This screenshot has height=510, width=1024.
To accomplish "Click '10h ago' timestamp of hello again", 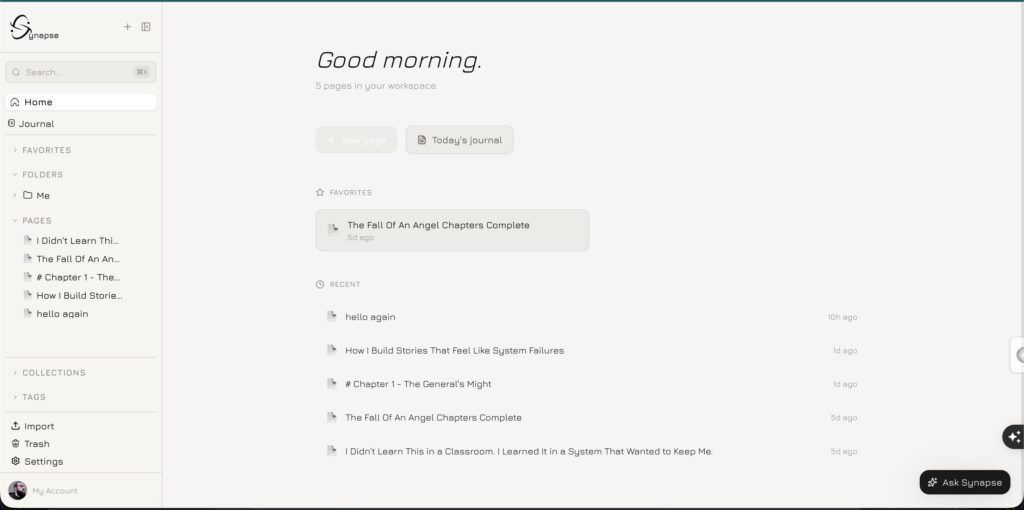I will tap(842, 317).
